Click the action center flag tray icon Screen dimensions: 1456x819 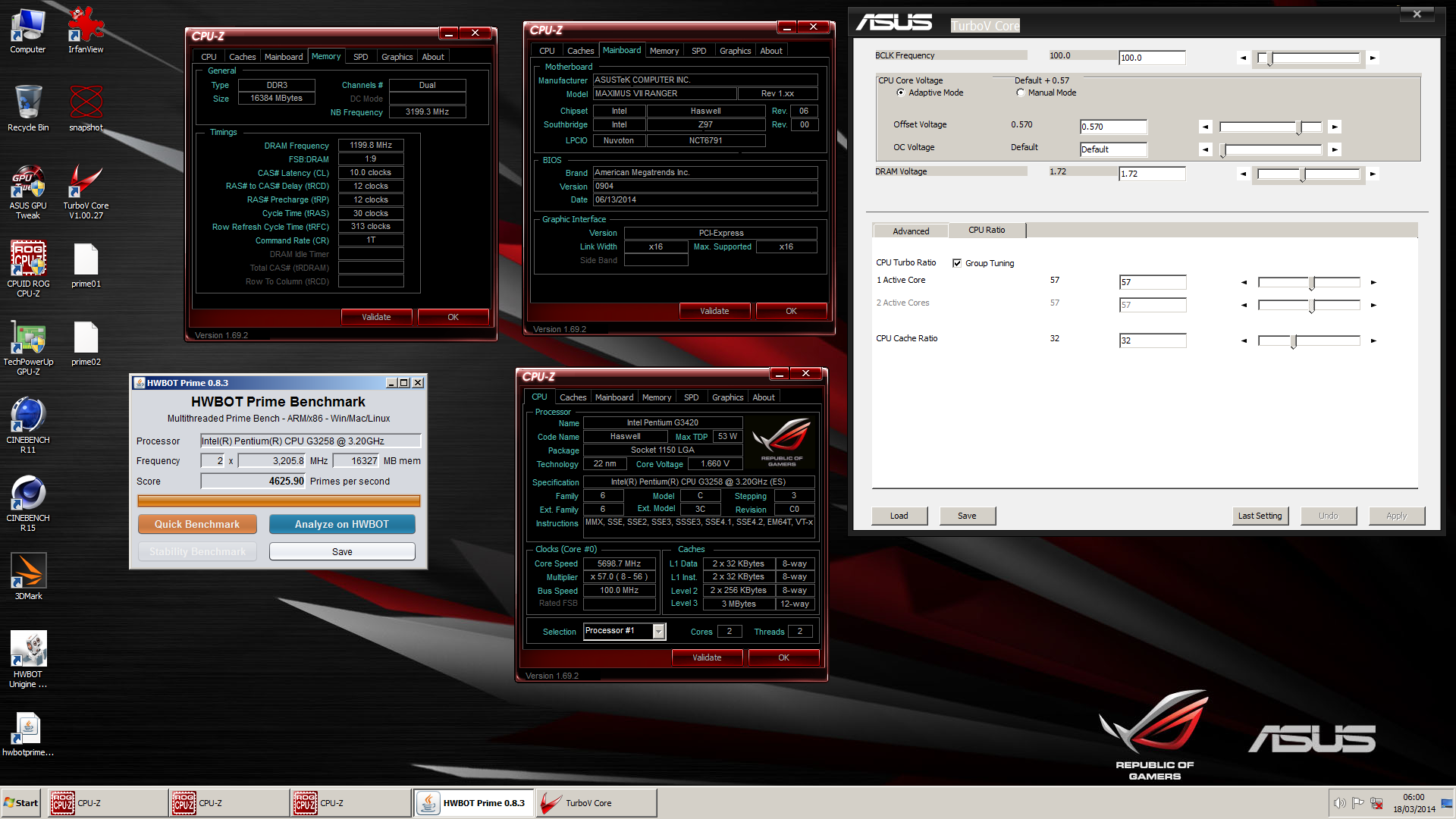pos(1358,803)
